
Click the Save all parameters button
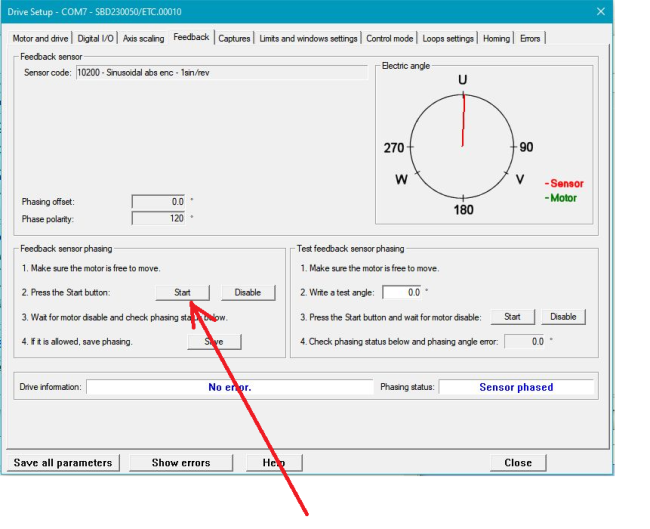tap(63, 463)
